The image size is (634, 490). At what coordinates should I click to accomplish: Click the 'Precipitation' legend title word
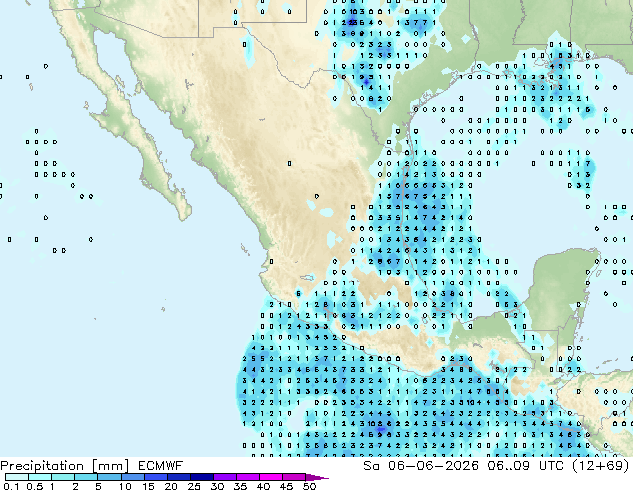[42, 466]
